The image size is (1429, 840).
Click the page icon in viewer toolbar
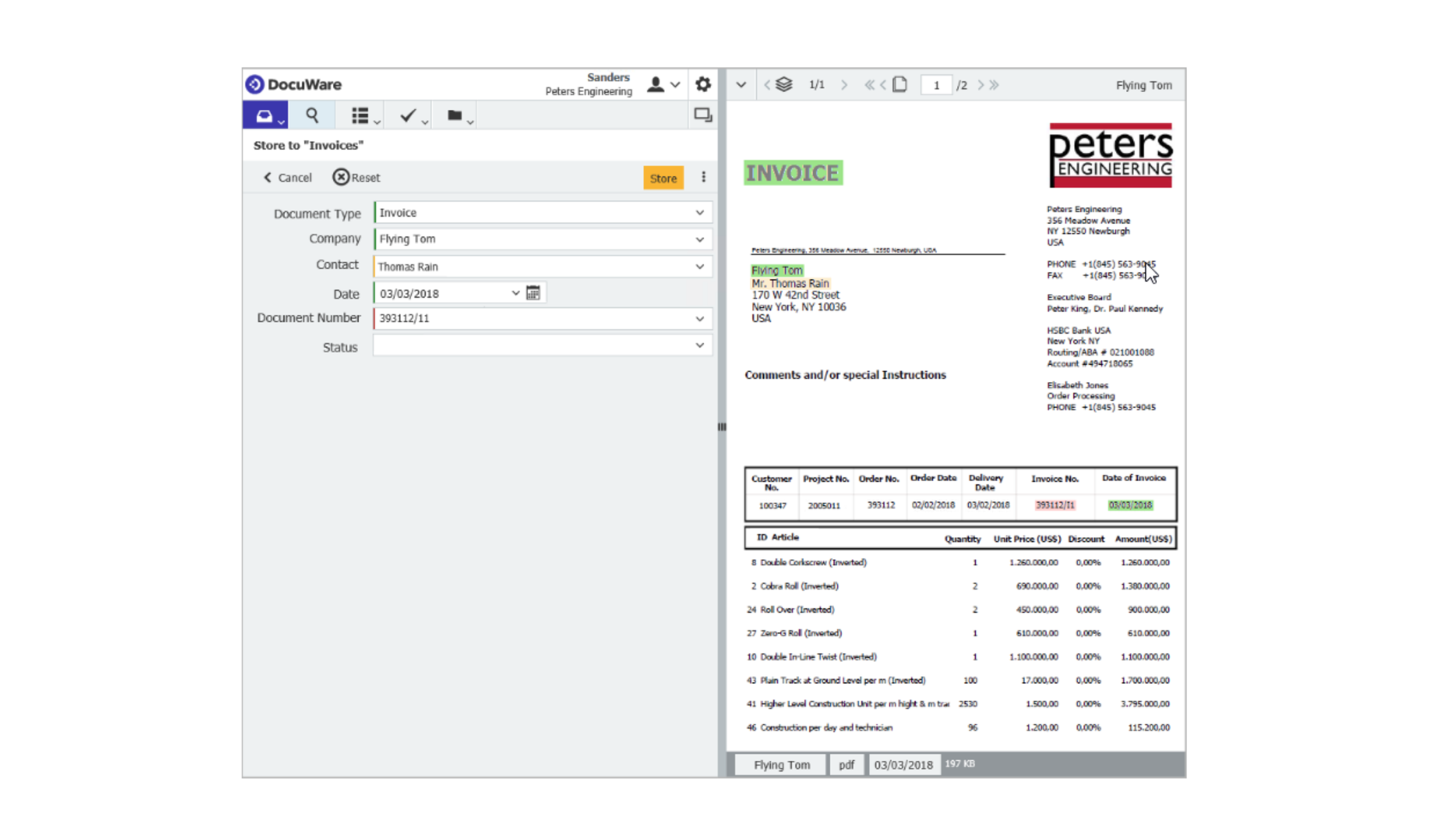(900, 85)
